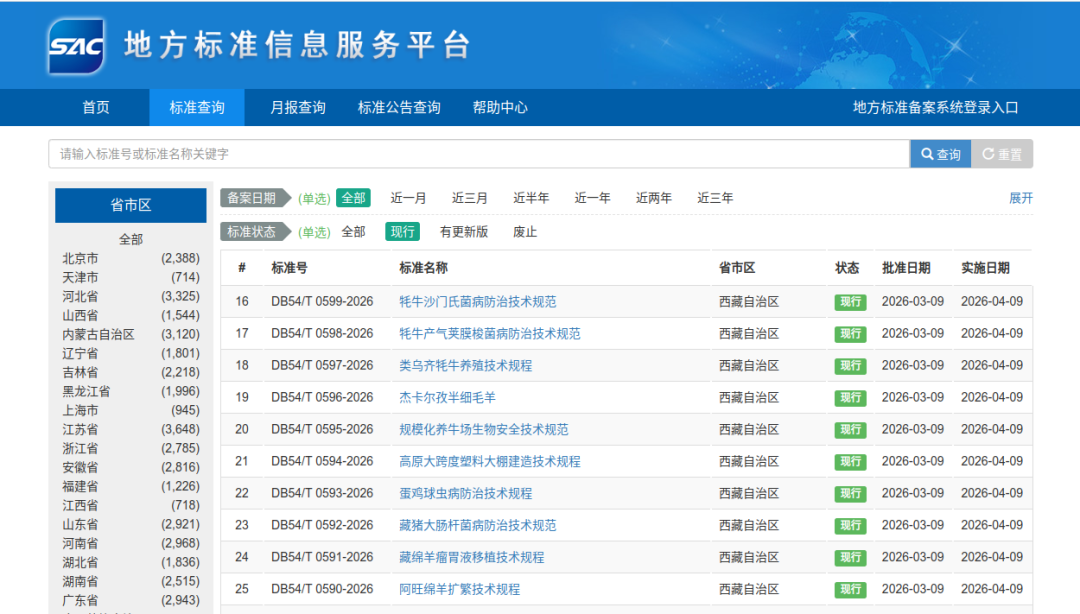
Task: Choose 废止 standard status filter
Action: 525,232
